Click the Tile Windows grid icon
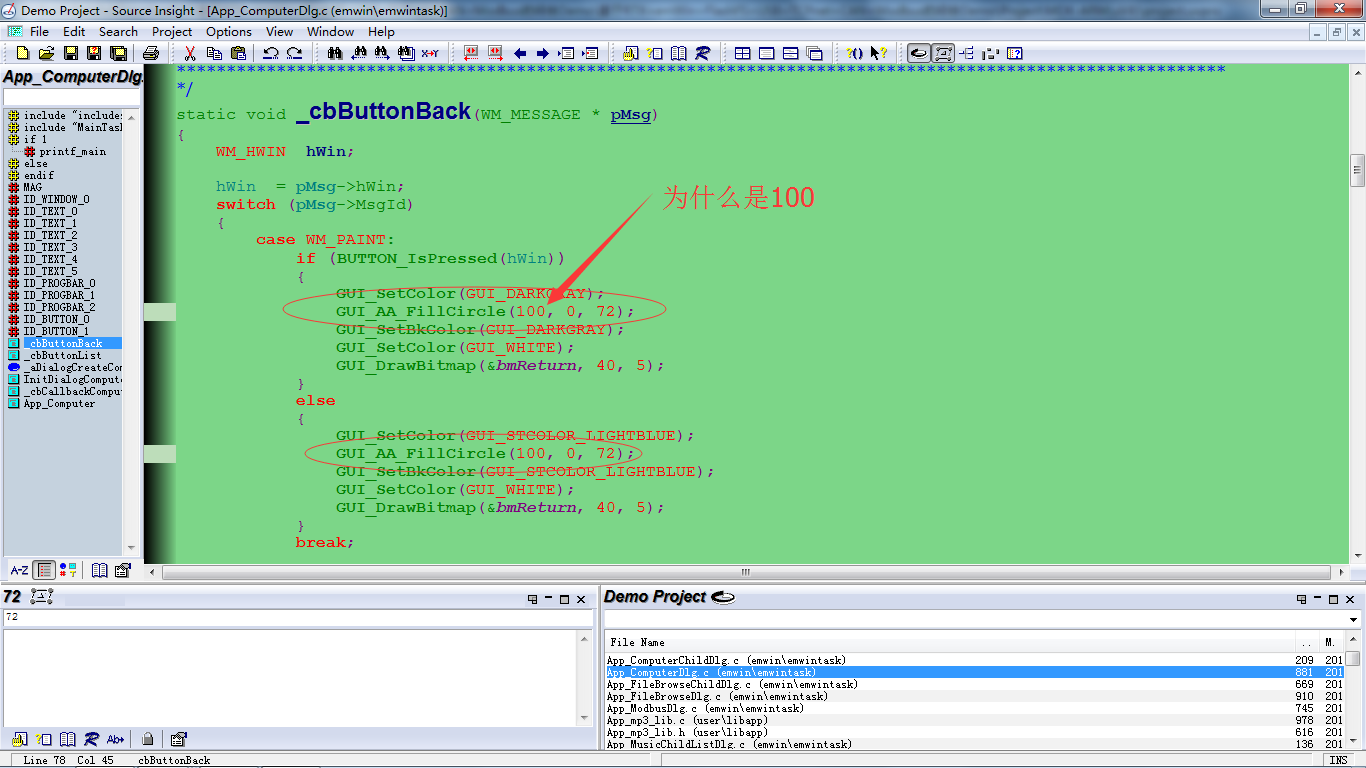 click(743, 53)
